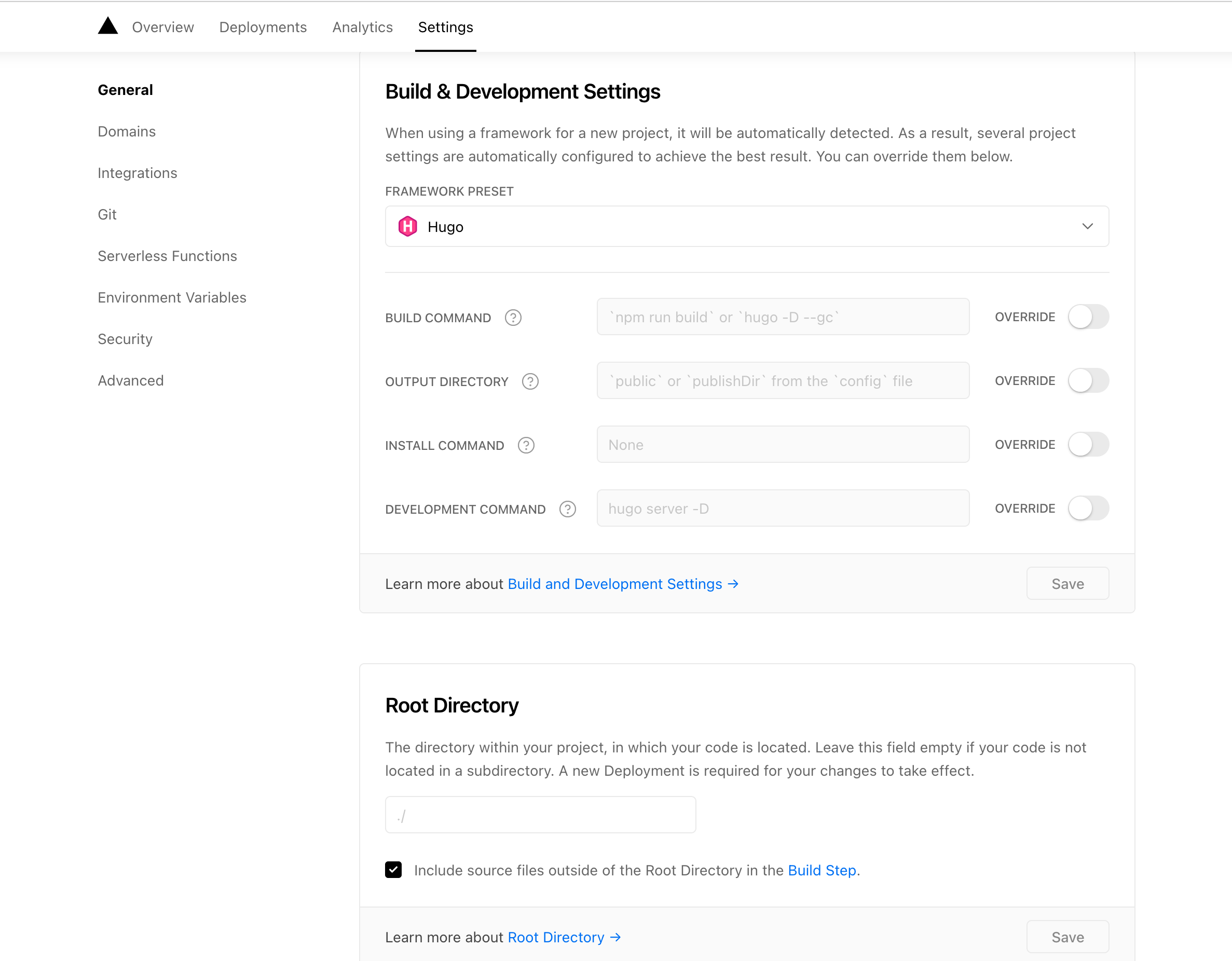Click the Development Command question mark icon
This screenshot has width=1232, height=961.
tap(568, 509)
